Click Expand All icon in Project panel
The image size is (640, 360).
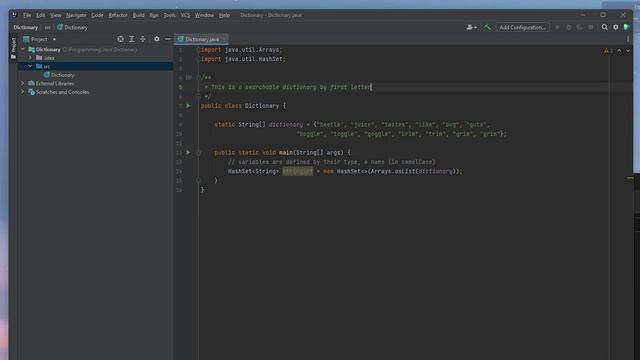click(131, 39)
